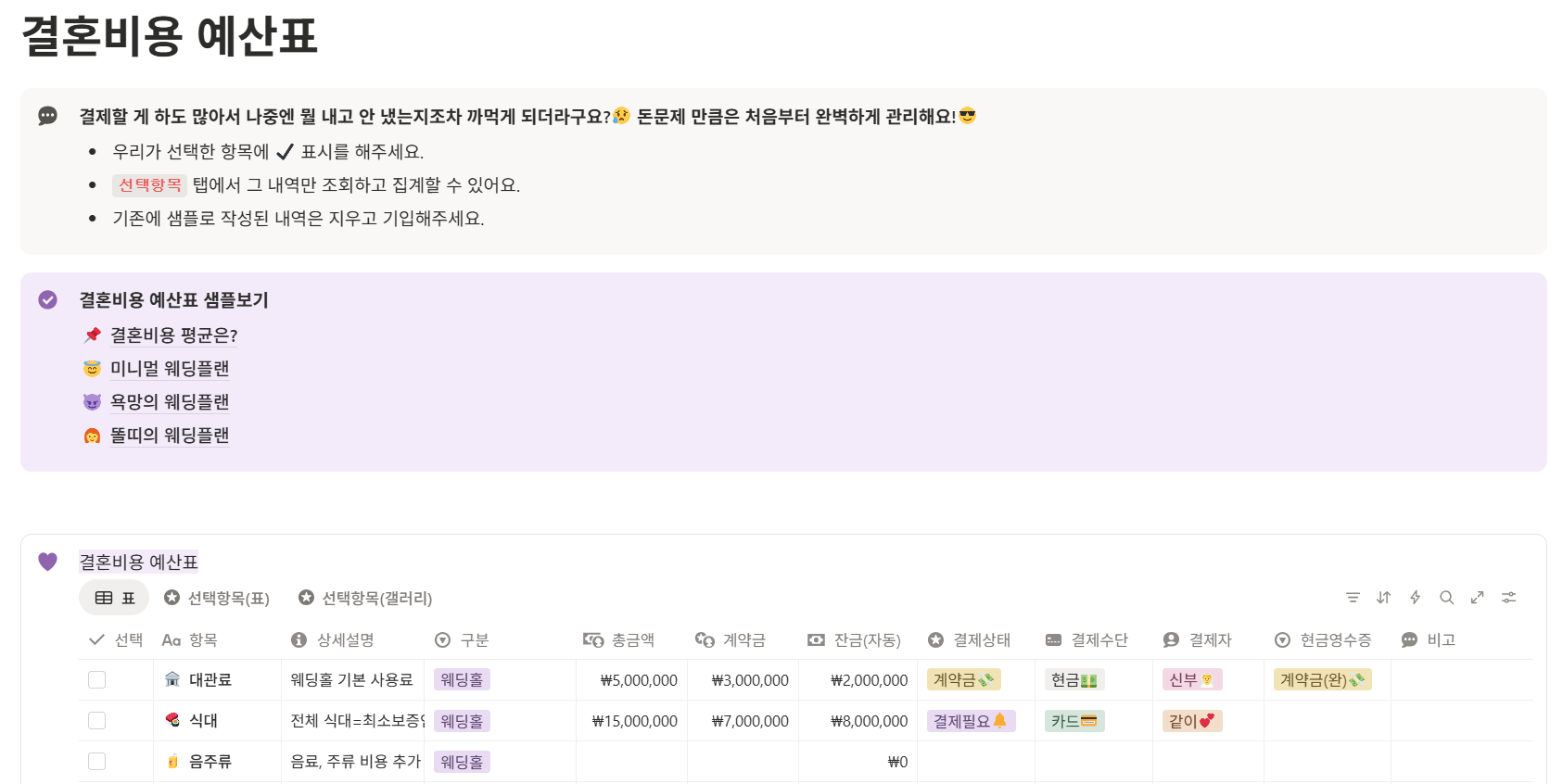Click the 결혼비용 예산표 page title

(x=170, y=36)
